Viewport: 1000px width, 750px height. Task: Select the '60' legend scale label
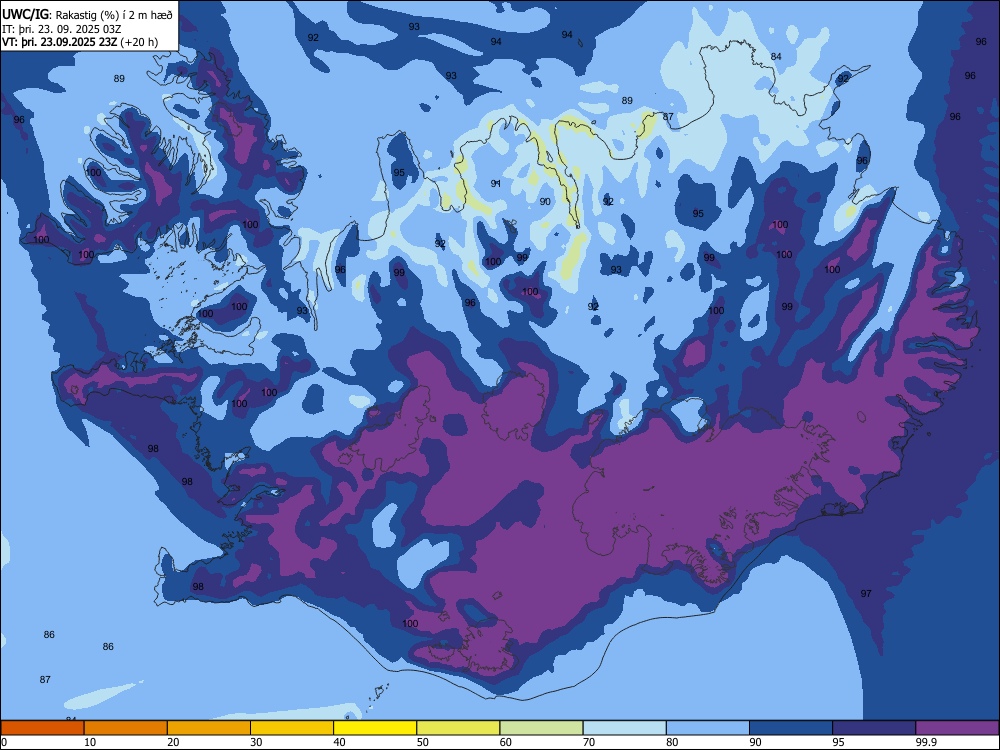coord(506,742)
